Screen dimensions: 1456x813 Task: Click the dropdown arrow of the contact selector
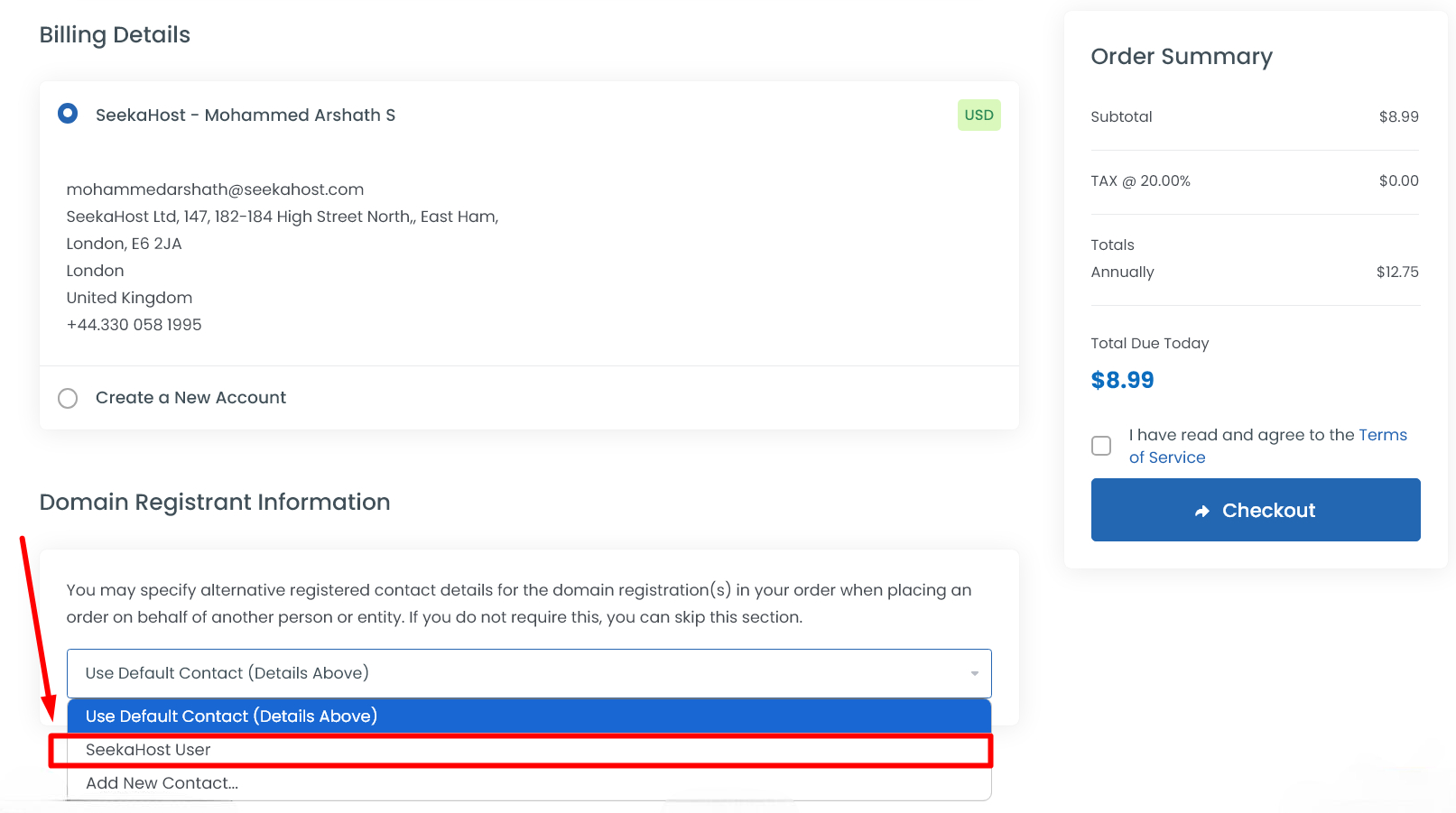pyautogui.click(x=974, y=674)
